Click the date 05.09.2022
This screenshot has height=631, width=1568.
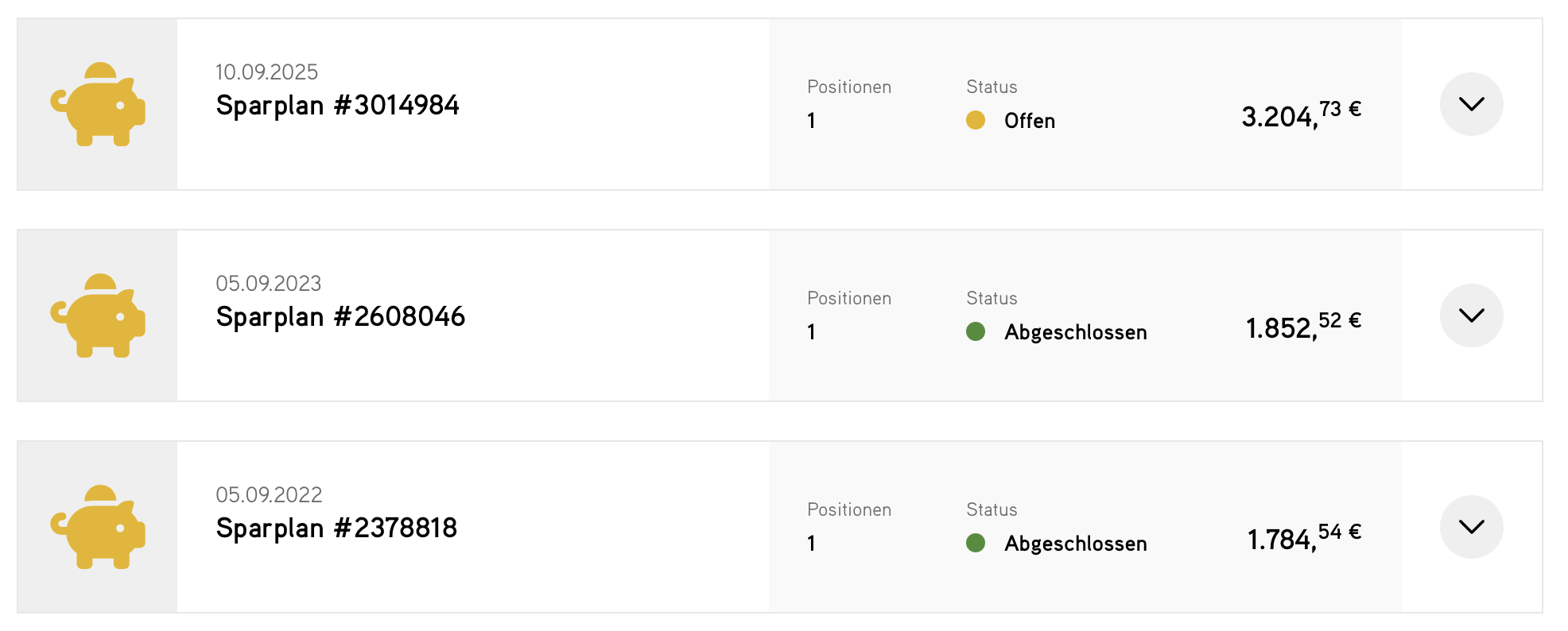[269, 495]
